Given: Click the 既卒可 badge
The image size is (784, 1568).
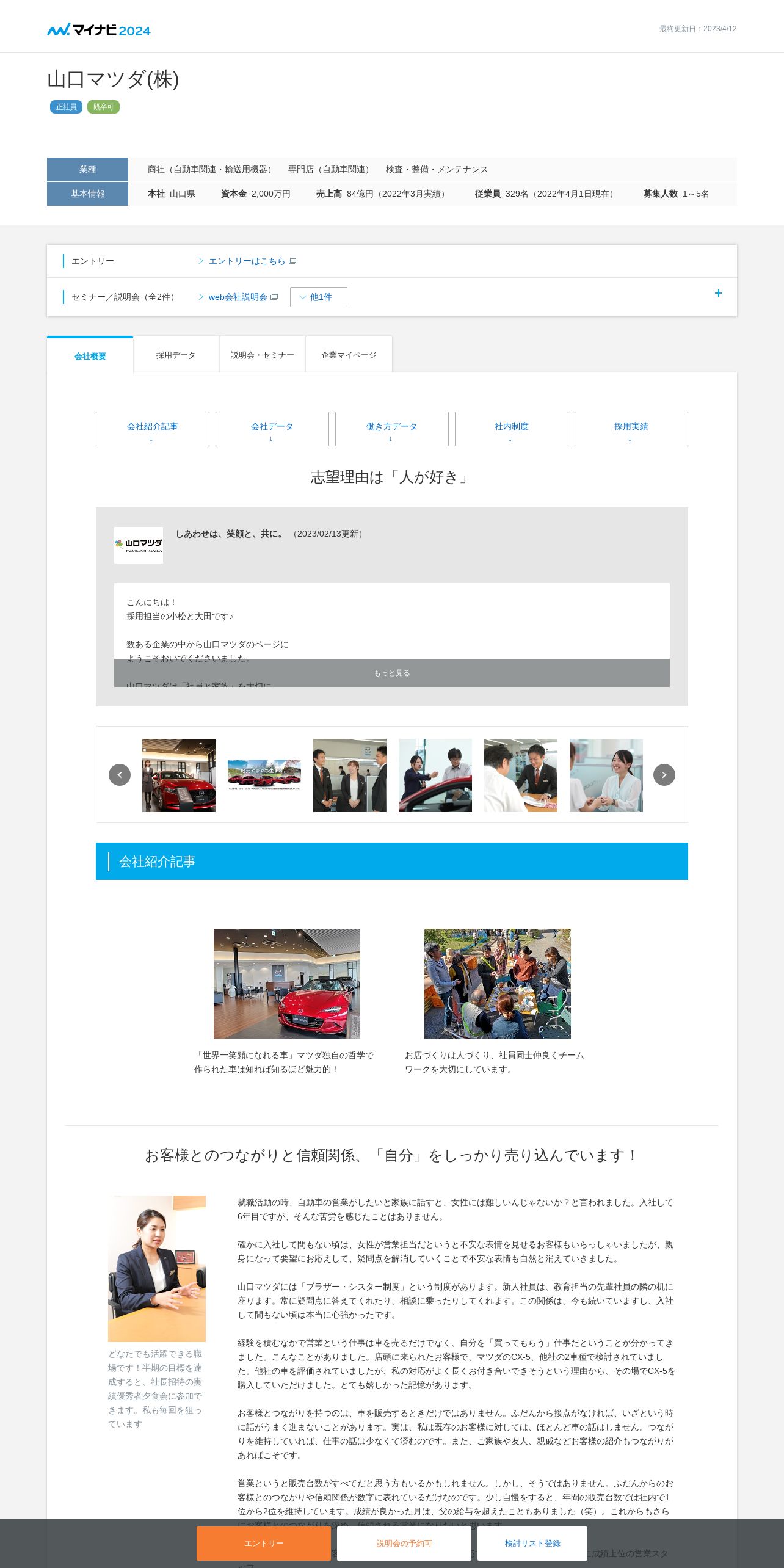Looking at the screenshot, I should [103, 107].
